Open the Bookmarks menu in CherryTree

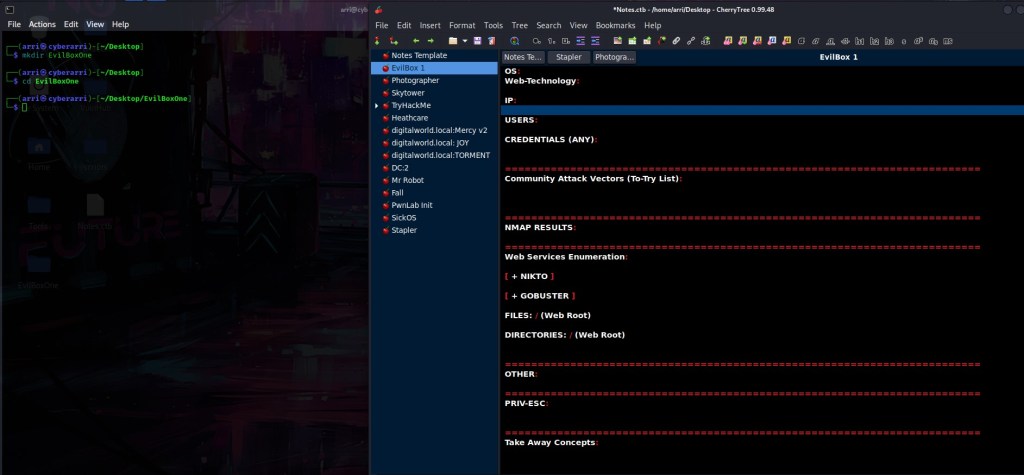[614, 25]
